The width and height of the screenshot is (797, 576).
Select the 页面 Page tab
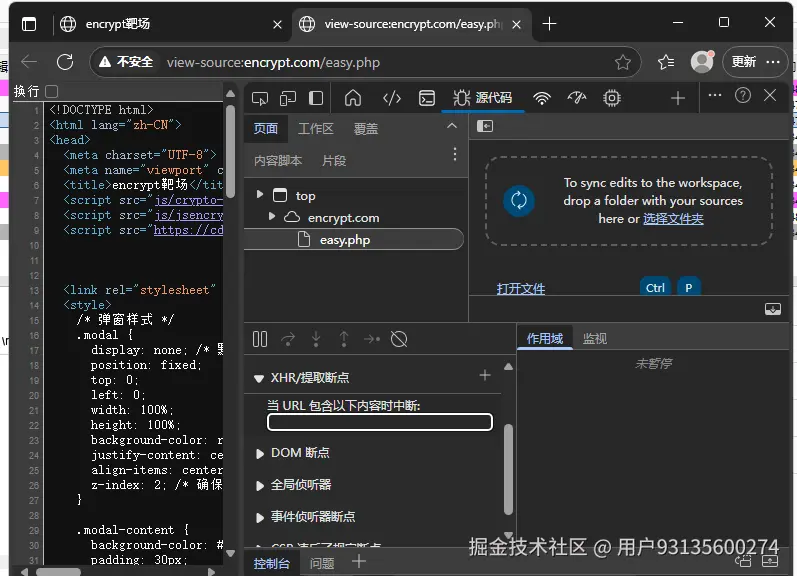[x=266, y=129]
